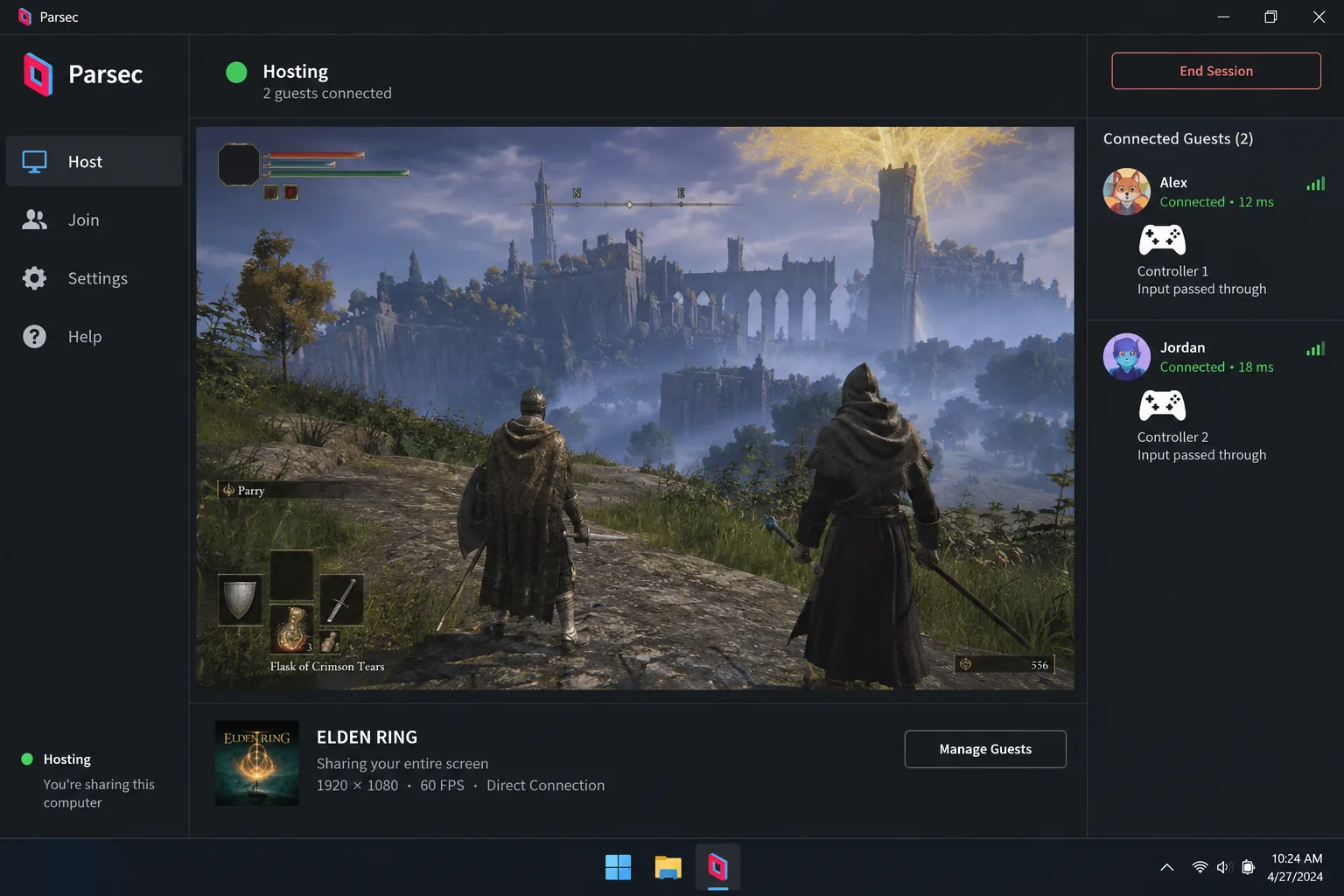Show hidden system tray icons

pyautogui.click(x=1166, y=867)
